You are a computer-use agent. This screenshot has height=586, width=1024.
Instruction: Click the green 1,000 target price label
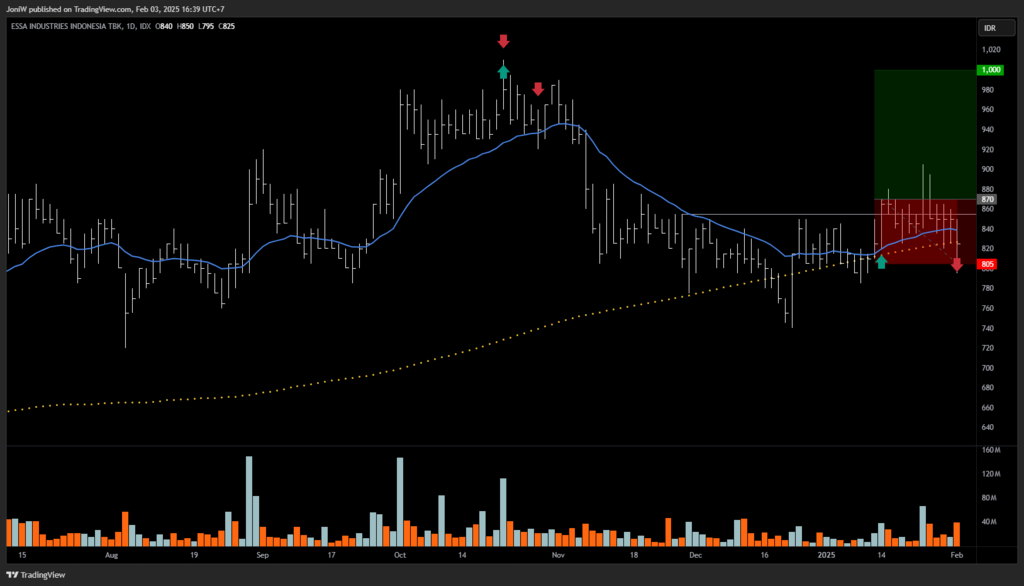coord(990,70)
